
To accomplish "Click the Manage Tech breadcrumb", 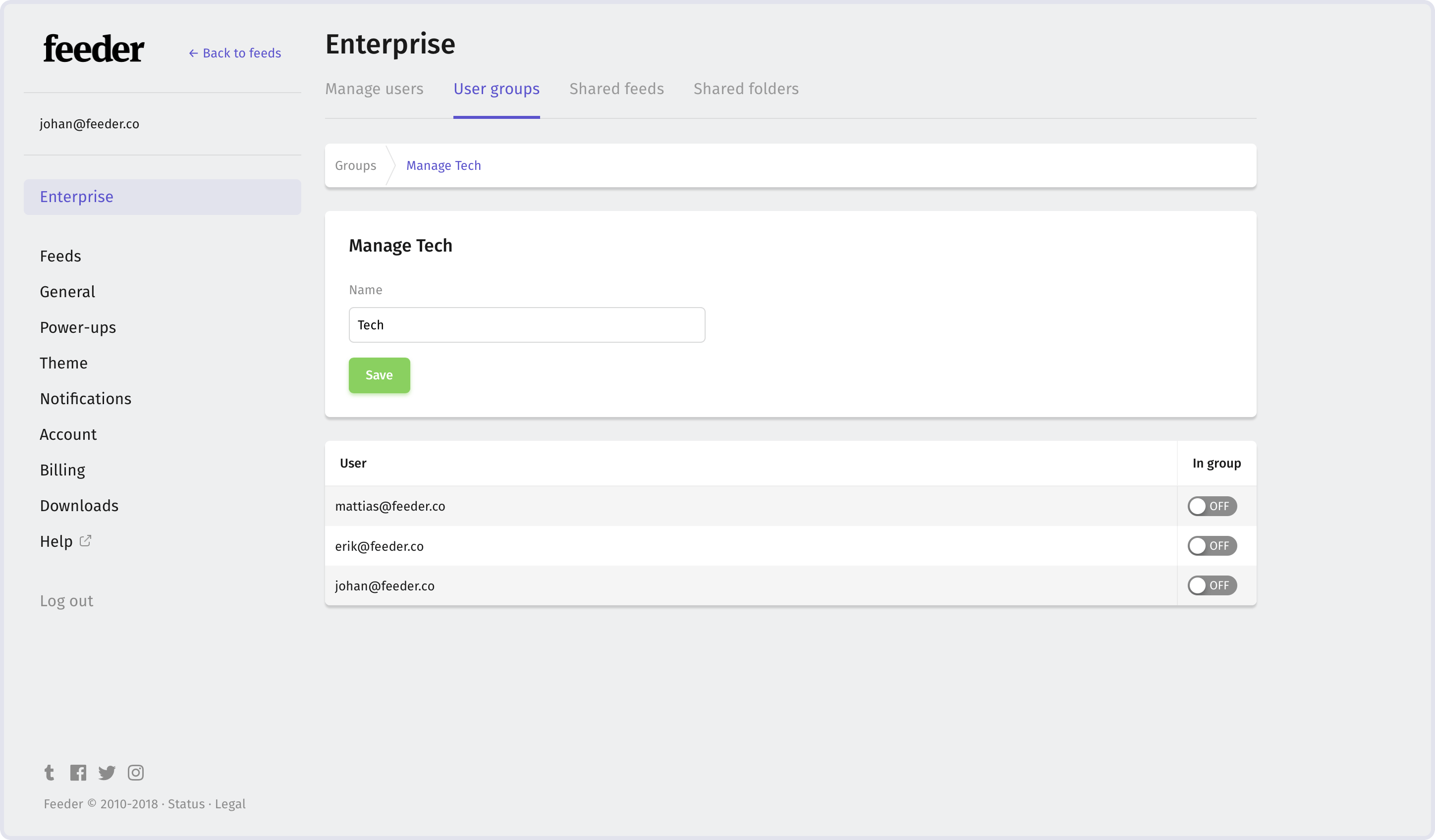I will [x=443, y=165].
